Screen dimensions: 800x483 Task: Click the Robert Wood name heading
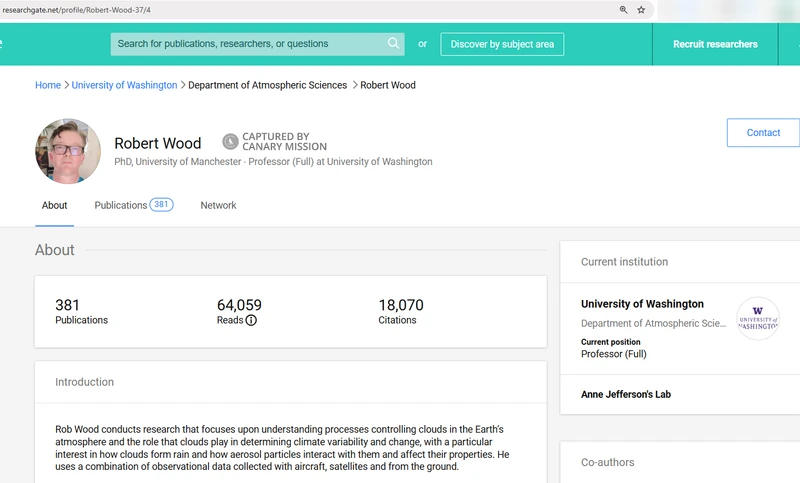pos(158,143)
